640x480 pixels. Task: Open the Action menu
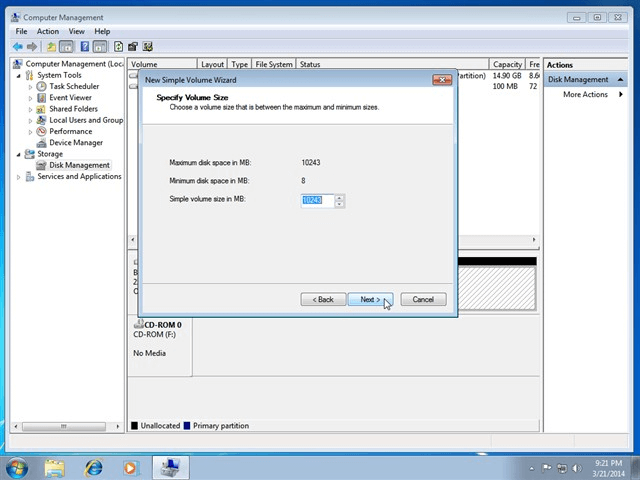(x=48, y=31)
